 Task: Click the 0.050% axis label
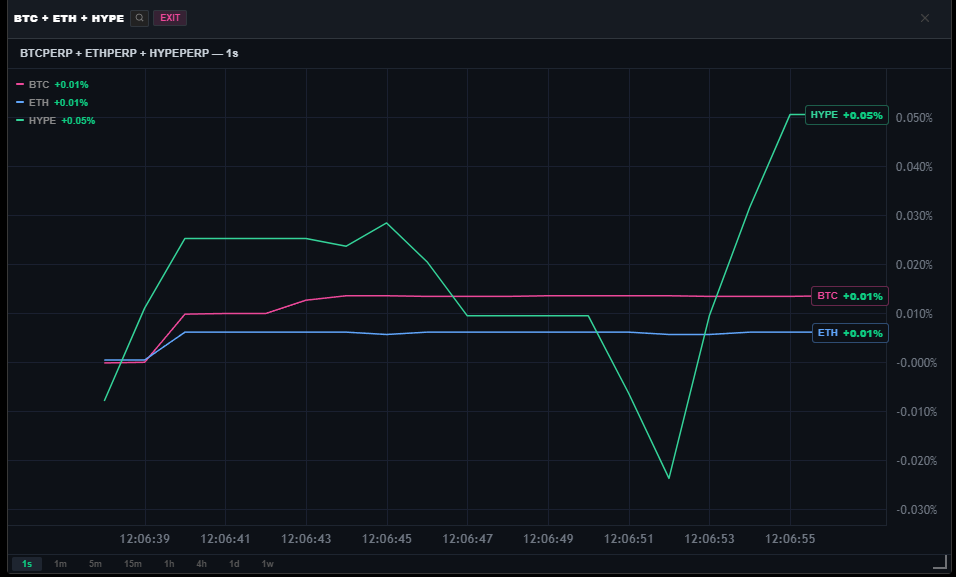point(913,118)
